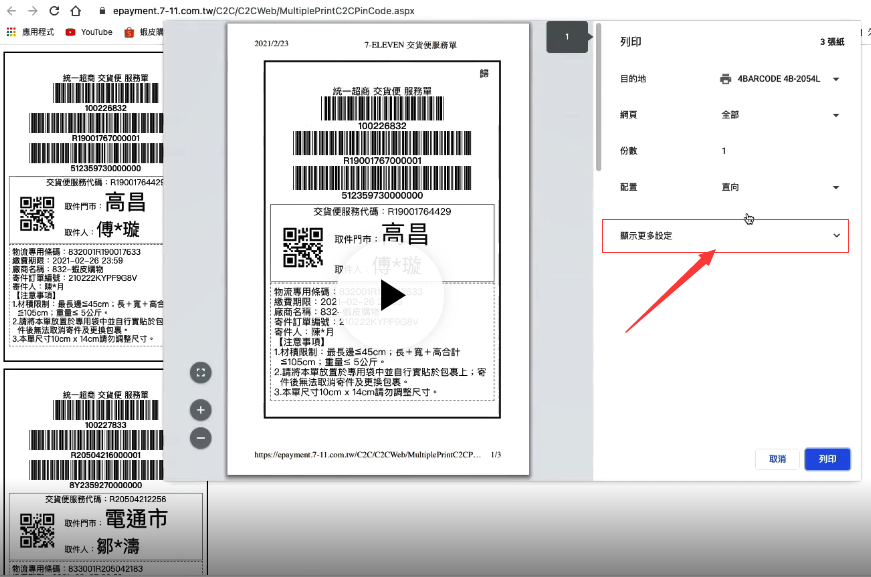Screen dimensions: 871x577
Task: Click the site lock icon
Action: 102,11
